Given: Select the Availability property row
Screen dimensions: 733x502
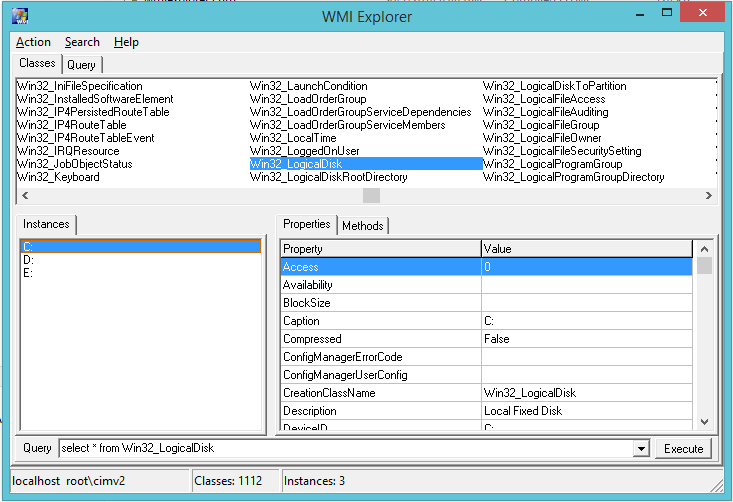Looking at the screenshot, I should click(486, 285).
